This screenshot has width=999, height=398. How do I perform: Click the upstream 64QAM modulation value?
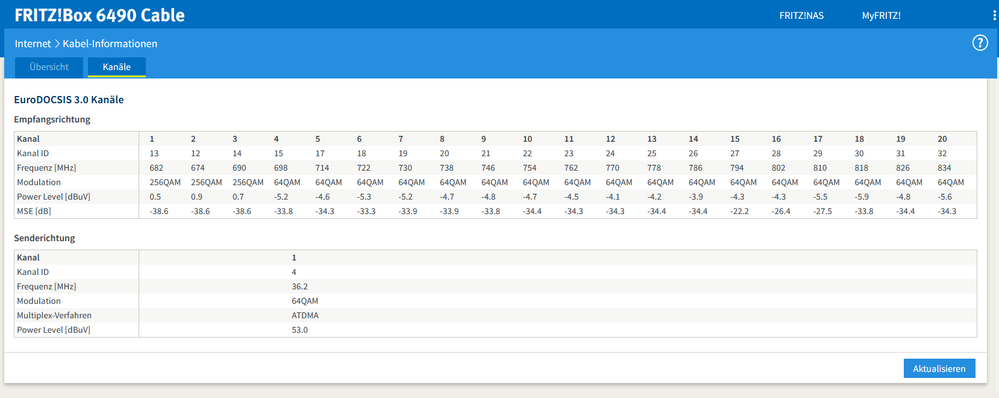tap(305, 301)
